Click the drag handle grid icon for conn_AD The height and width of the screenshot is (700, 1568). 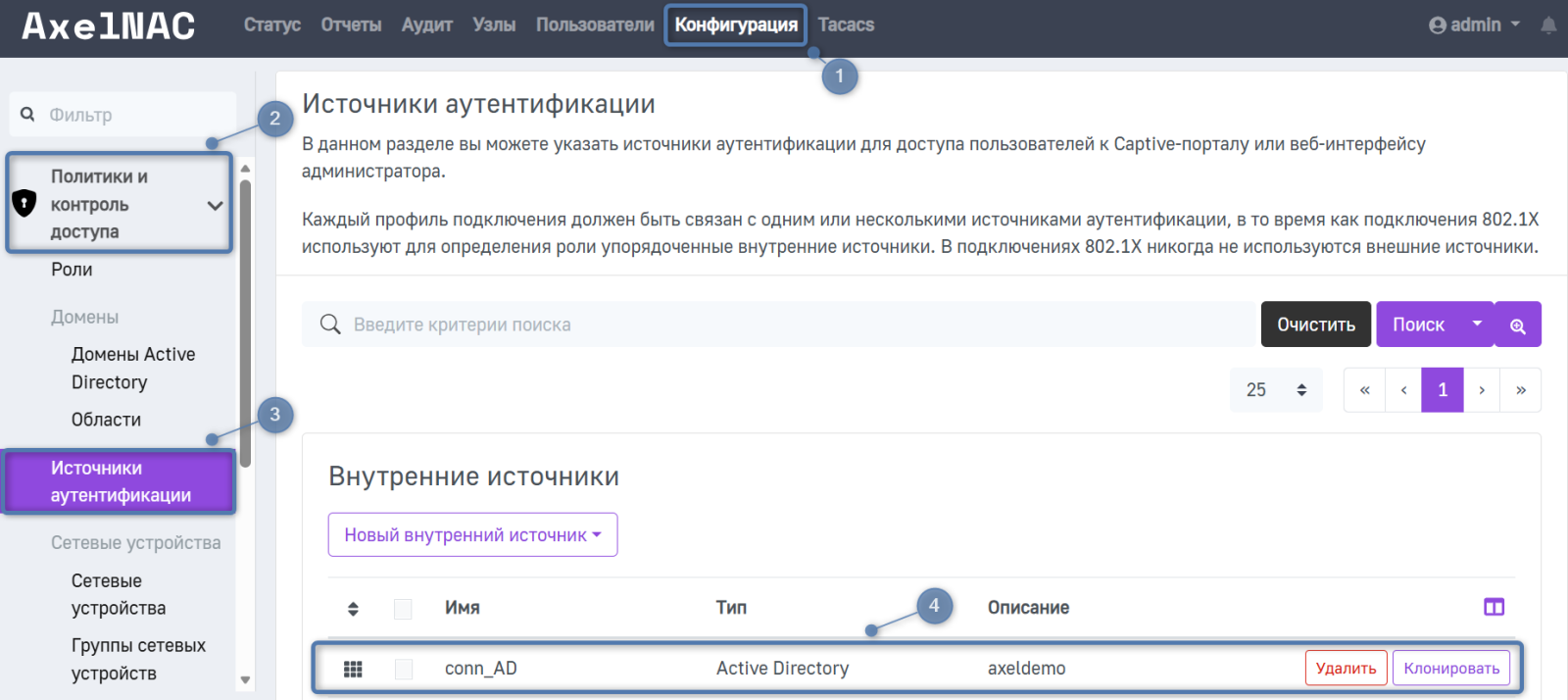pos(353,669)
